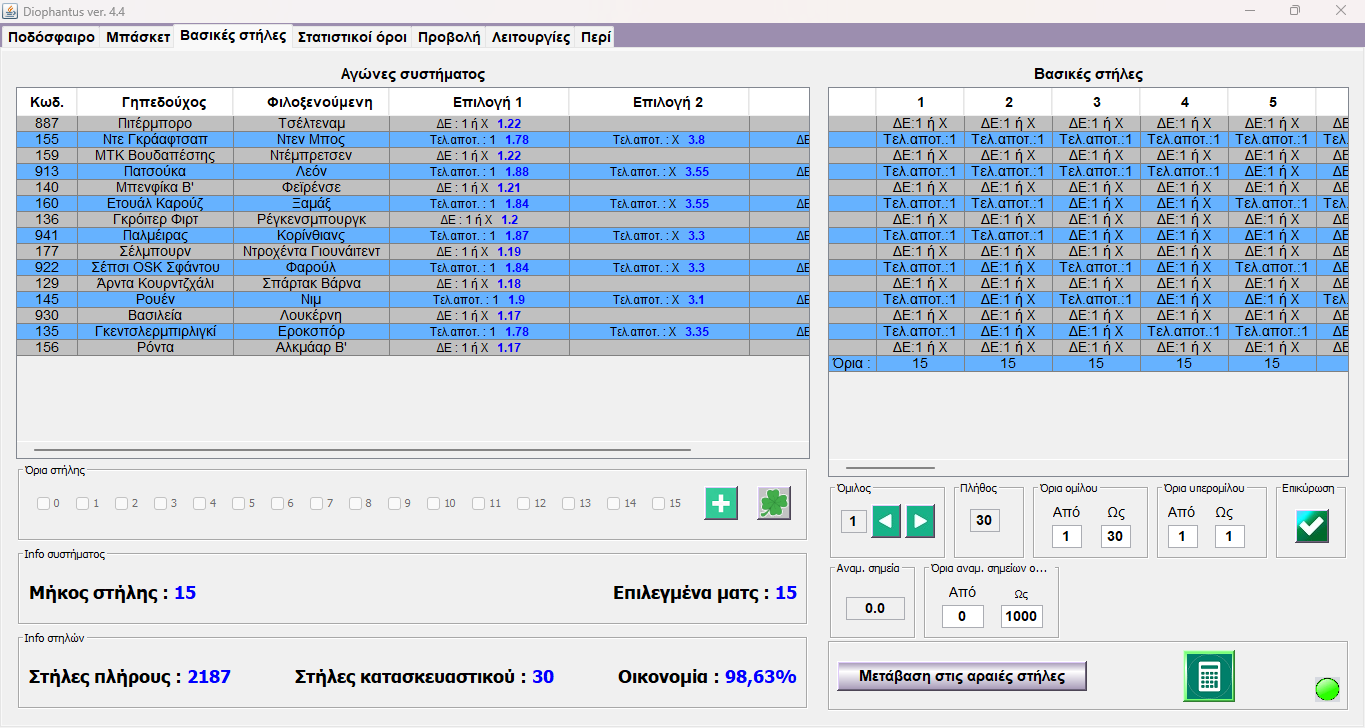Select the Βασικές στήλες tab
Viewport: 1365px width, 728px height.
(233, 36)
